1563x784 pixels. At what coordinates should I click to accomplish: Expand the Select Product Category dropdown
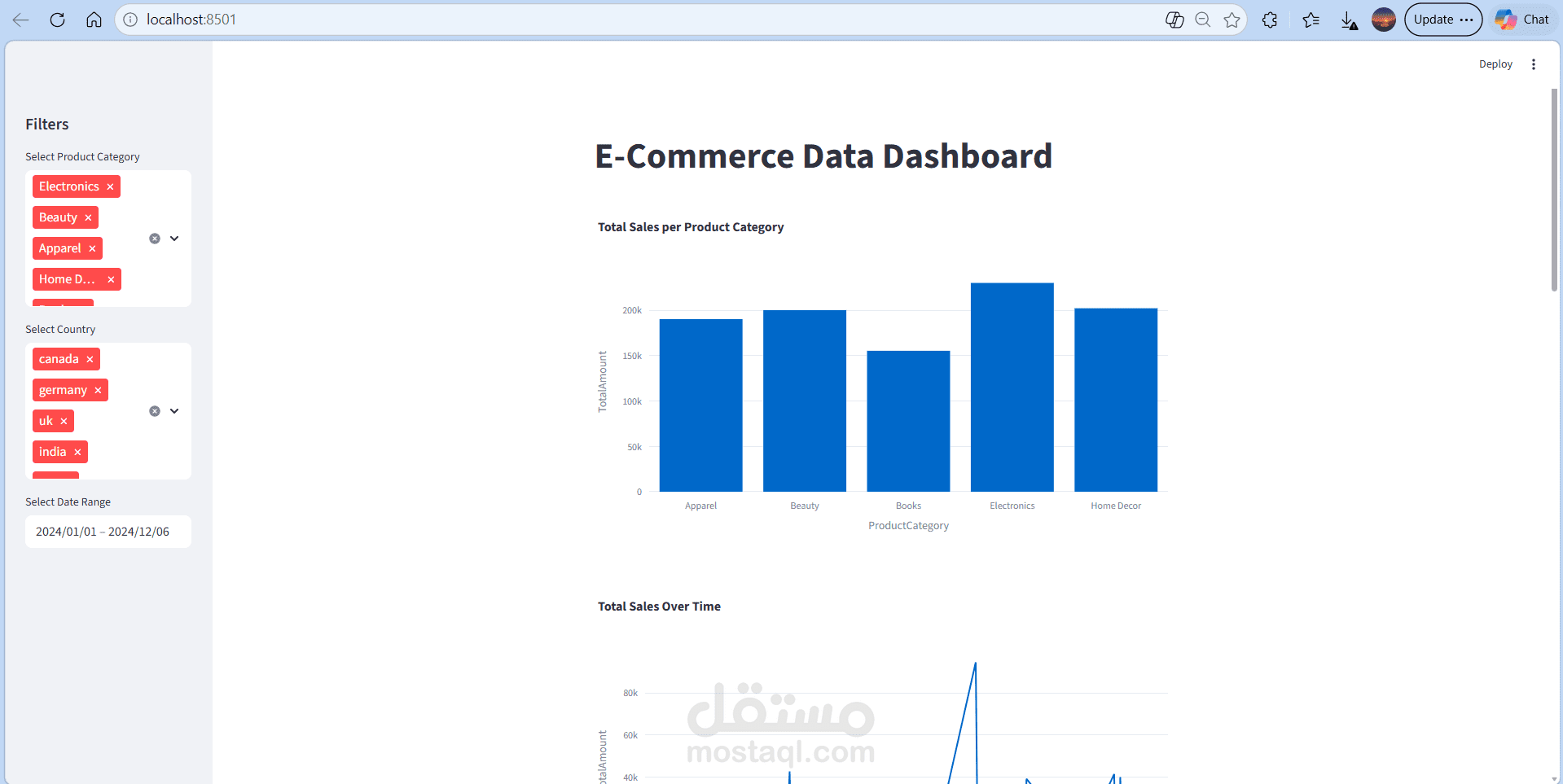[x=174, y=238]
